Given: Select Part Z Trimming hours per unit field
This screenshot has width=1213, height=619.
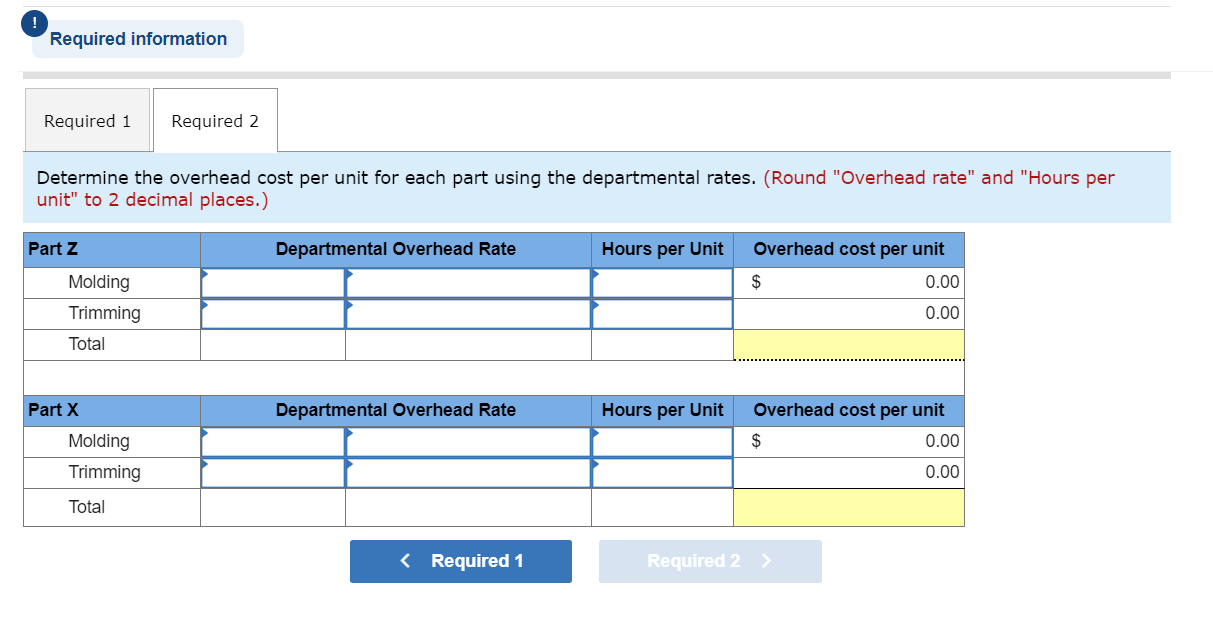Looking at the screenshot, I should pyautogui.click(x=661, y=313).
